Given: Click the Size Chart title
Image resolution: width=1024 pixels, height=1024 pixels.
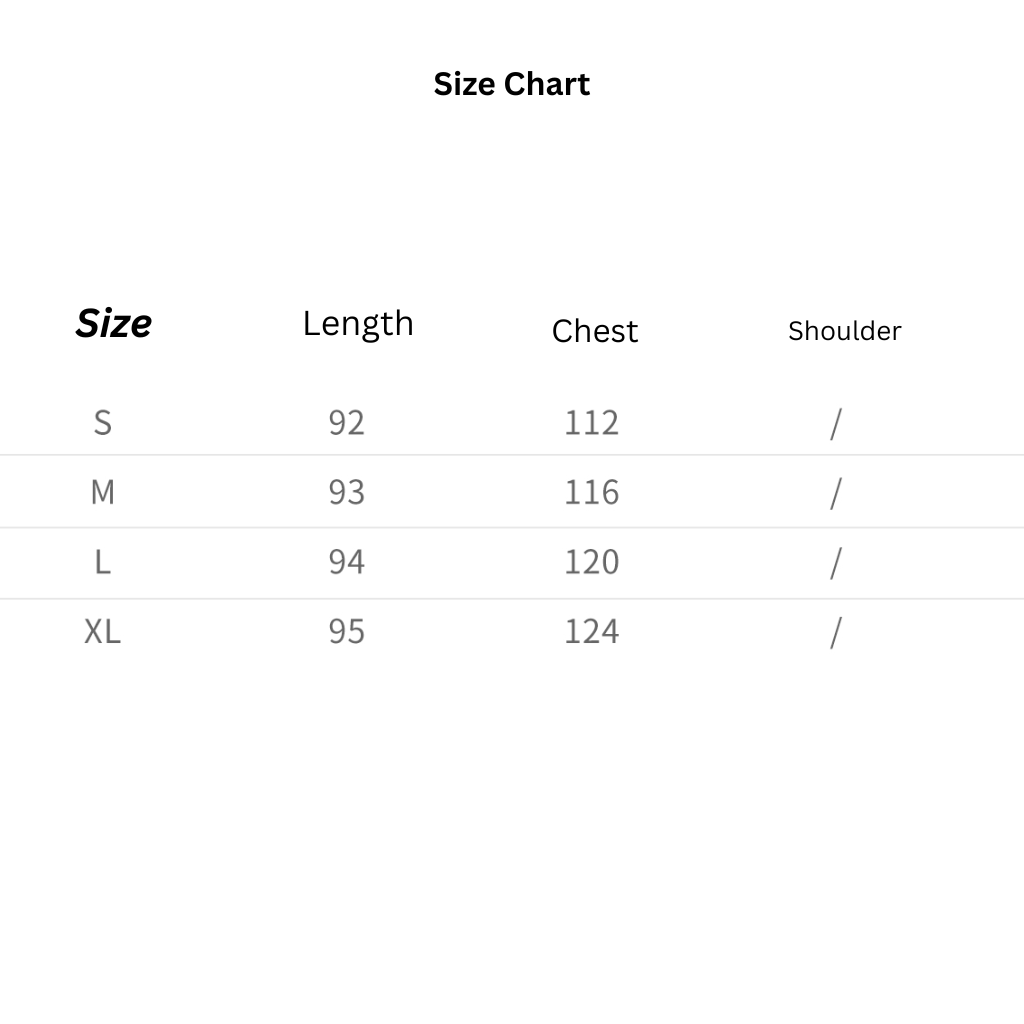Looking at the screenshot, I should point(511,84).
